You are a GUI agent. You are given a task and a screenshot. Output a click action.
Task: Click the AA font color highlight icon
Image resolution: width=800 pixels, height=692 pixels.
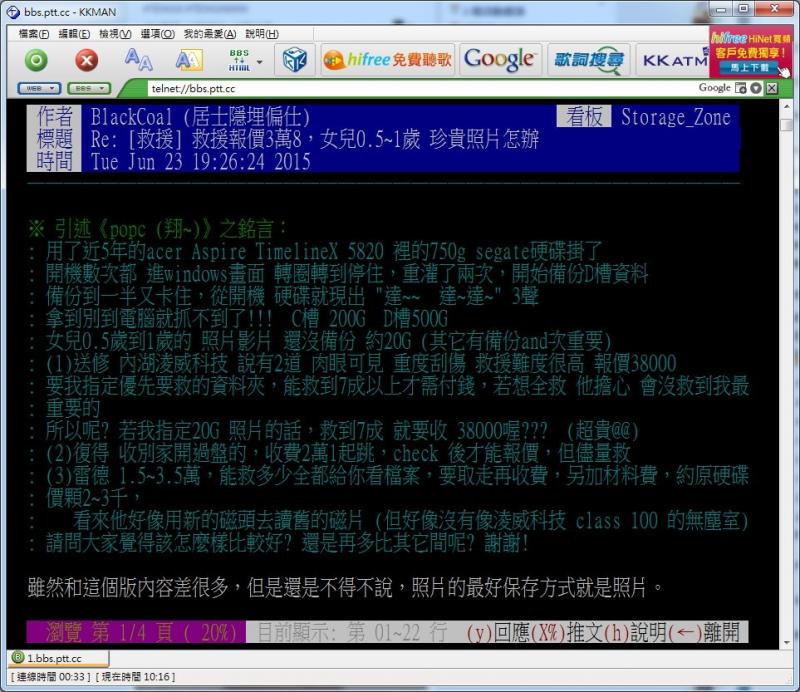[x=189, y=60]
